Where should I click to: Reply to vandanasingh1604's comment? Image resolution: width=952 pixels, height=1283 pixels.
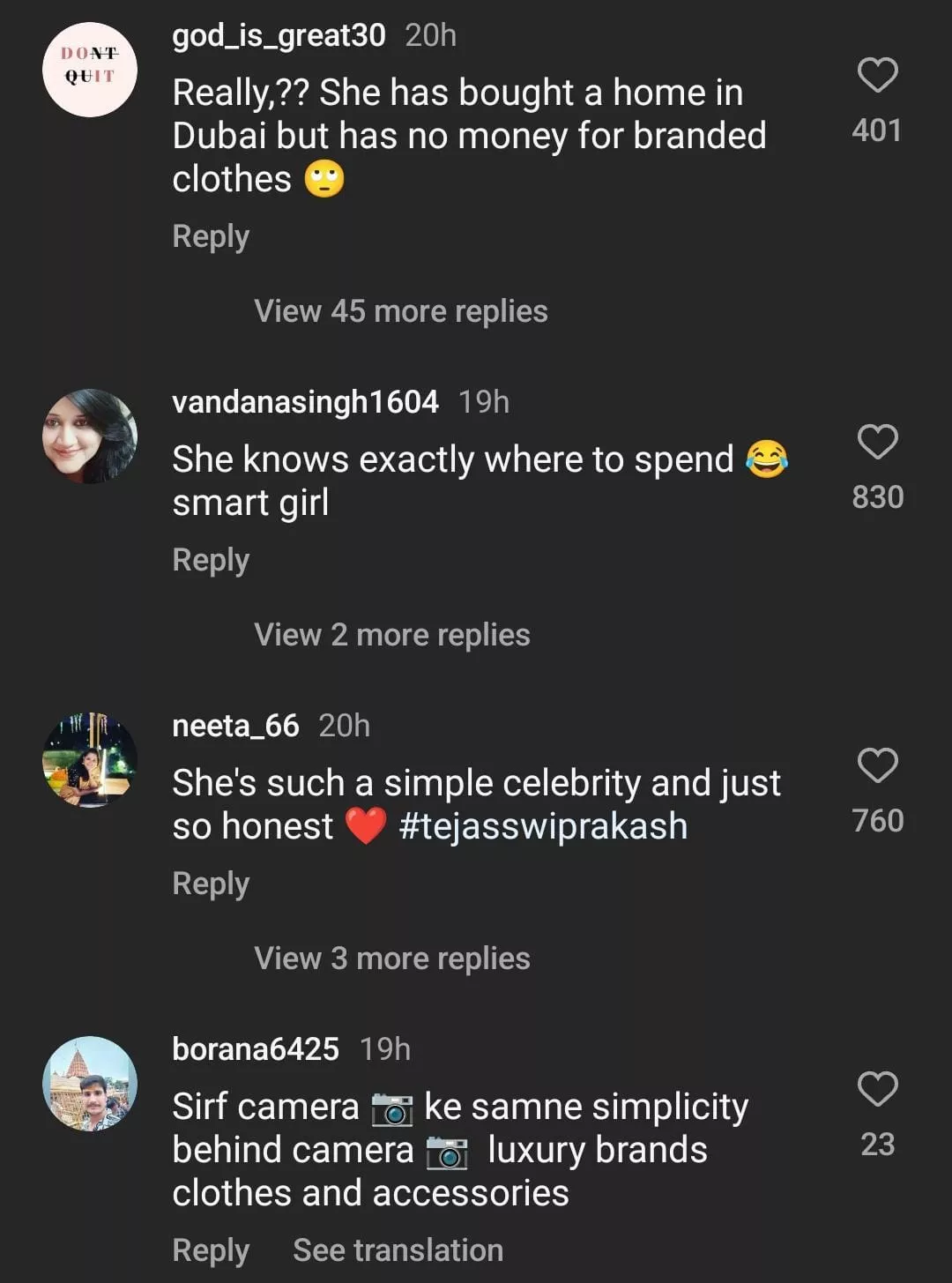tap(211, 560)
